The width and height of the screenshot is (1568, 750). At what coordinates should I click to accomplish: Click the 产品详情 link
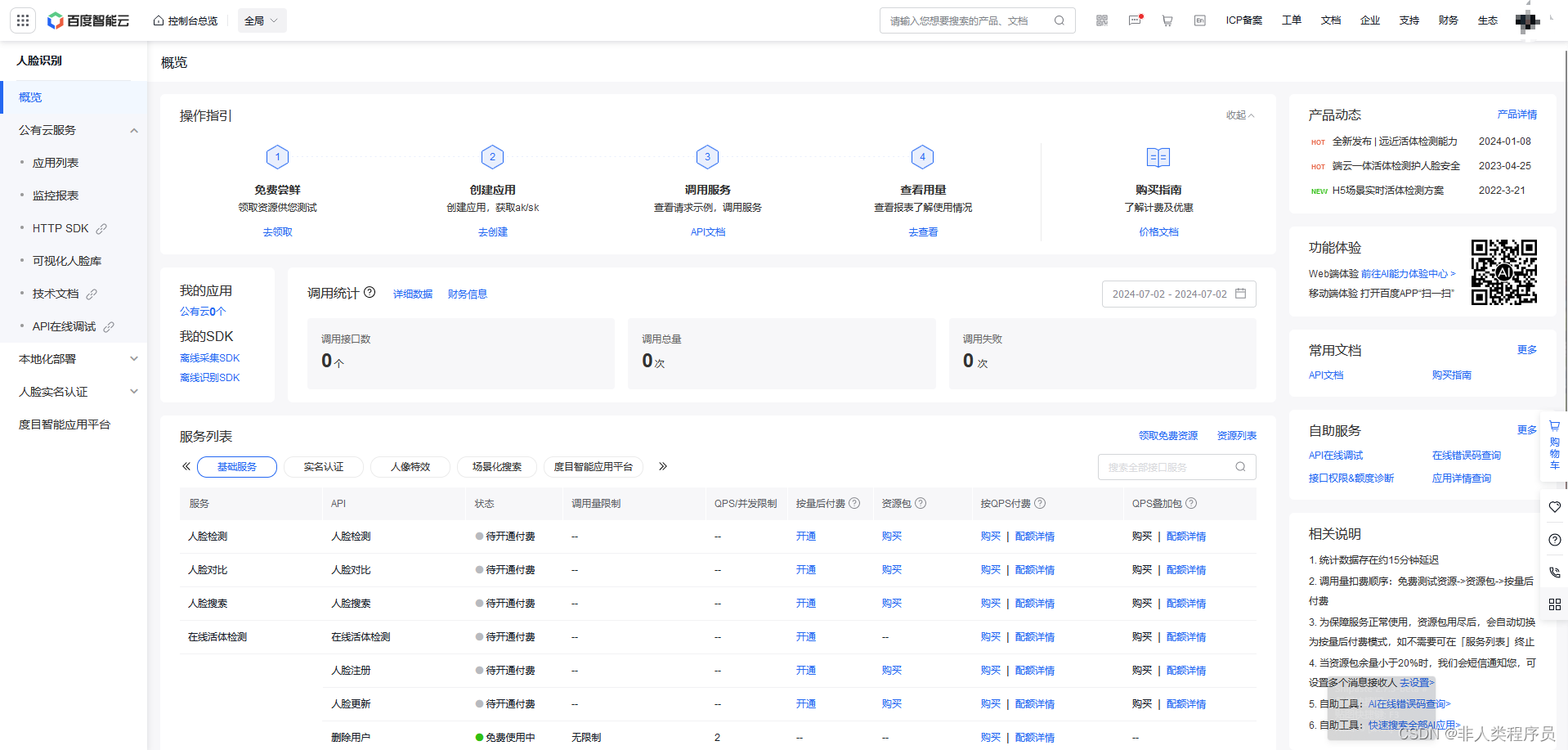(1517, 115)
